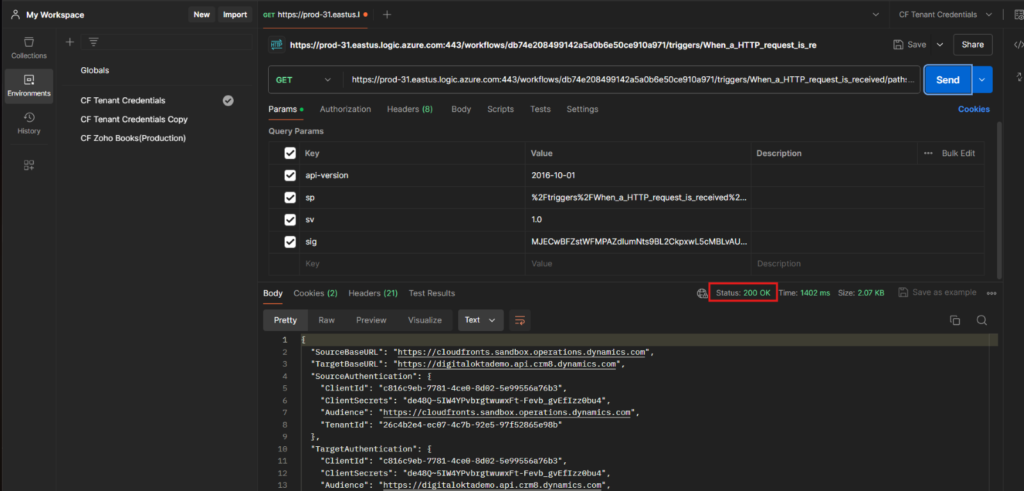Screen dimensions: 1024x491
Task: Toggle word wrap icon in response toolbar
Action: pyautogui.click(x=520, y=320)
